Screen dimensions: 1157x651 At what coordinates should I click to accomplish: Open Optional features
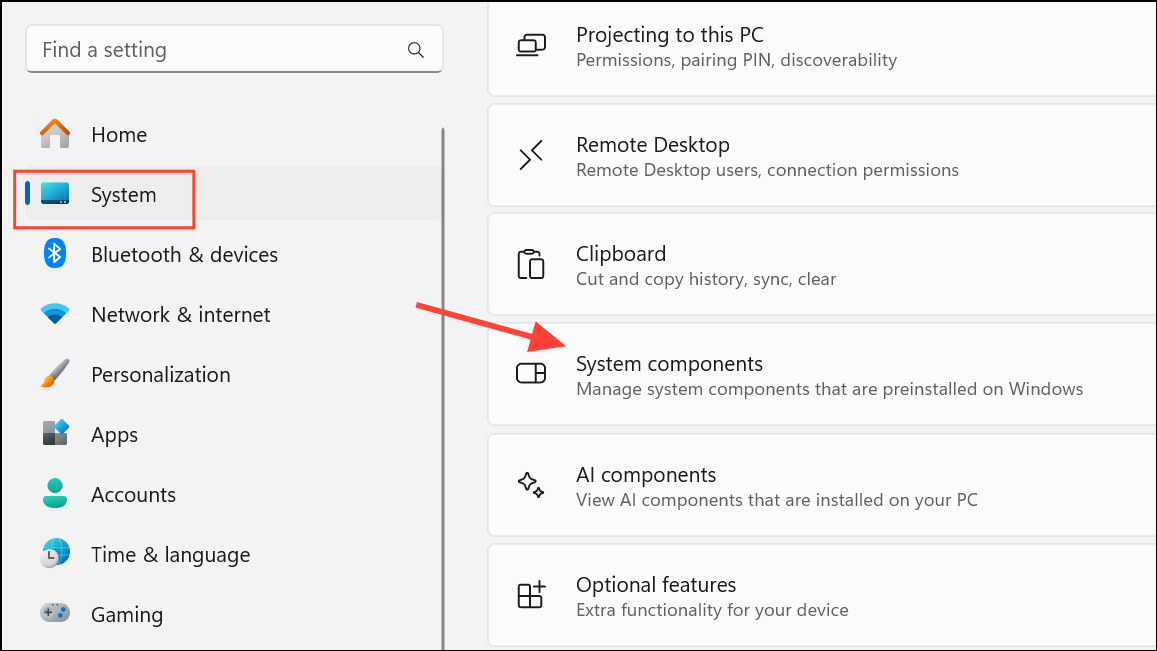pyautogui.click(x=822, y=595)
